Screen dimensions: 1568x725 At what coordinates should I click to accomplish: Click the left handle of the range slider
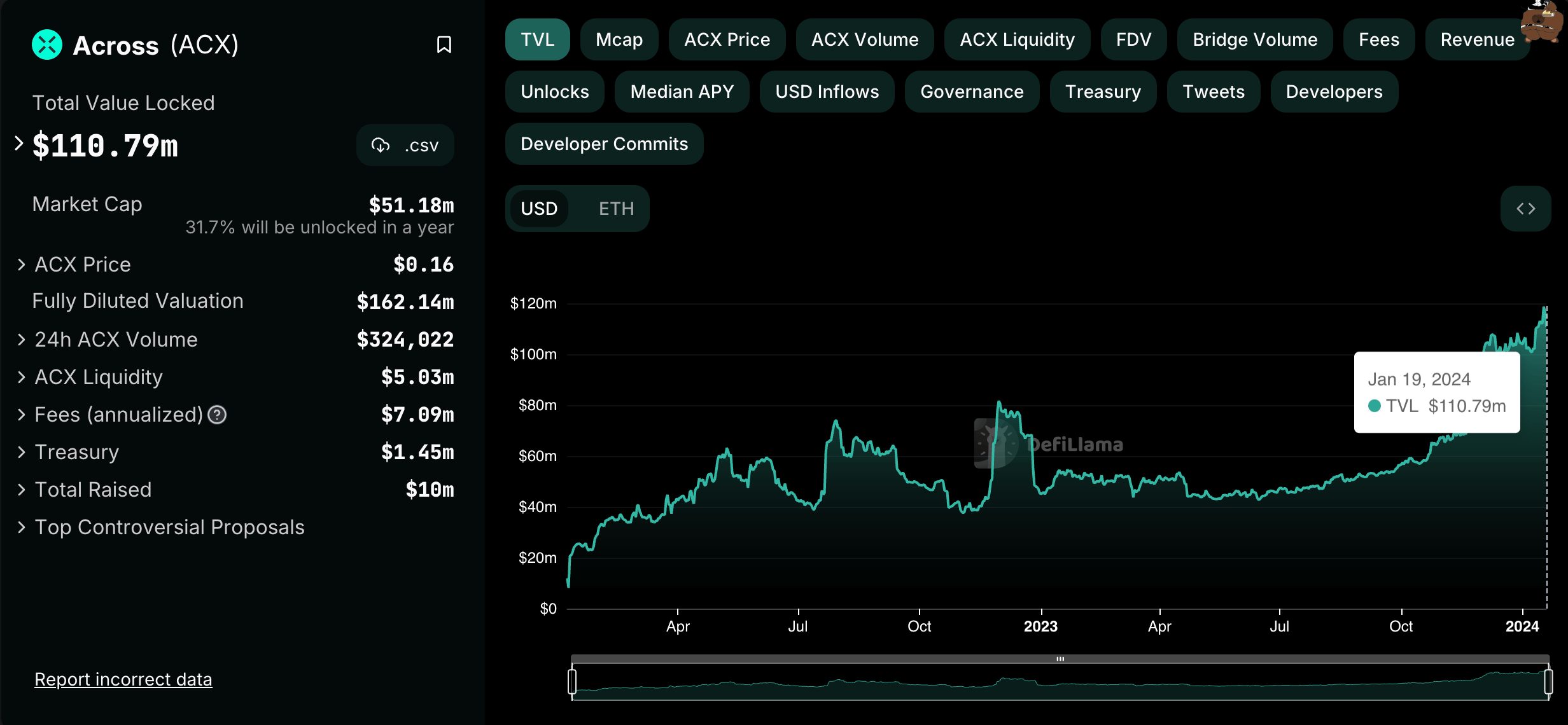pyautogui.click(x=572, y=681)
